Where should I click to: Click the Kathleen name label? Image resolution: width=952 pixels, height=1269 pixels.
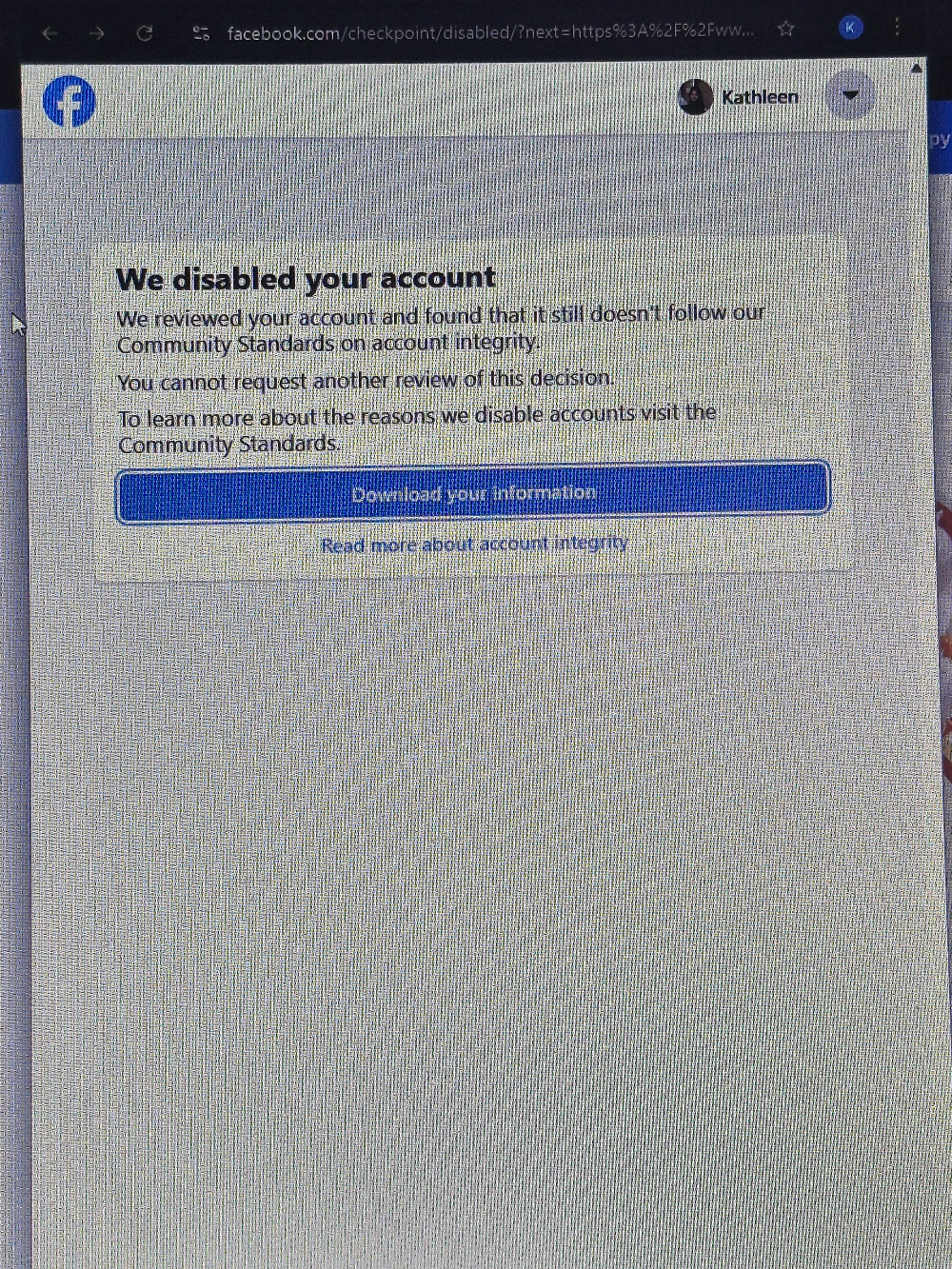pyautogui.click(x=760, y=97)
